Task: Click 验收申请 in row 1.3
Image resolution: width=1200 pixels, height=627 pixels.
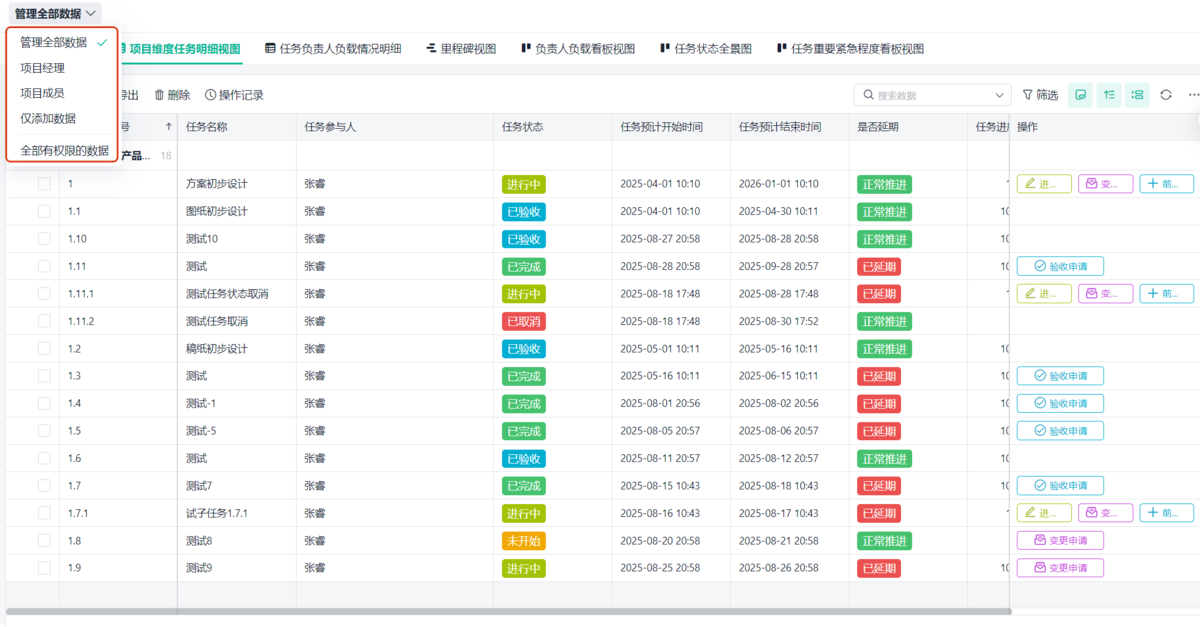Action: click(x=1060, y=376)
